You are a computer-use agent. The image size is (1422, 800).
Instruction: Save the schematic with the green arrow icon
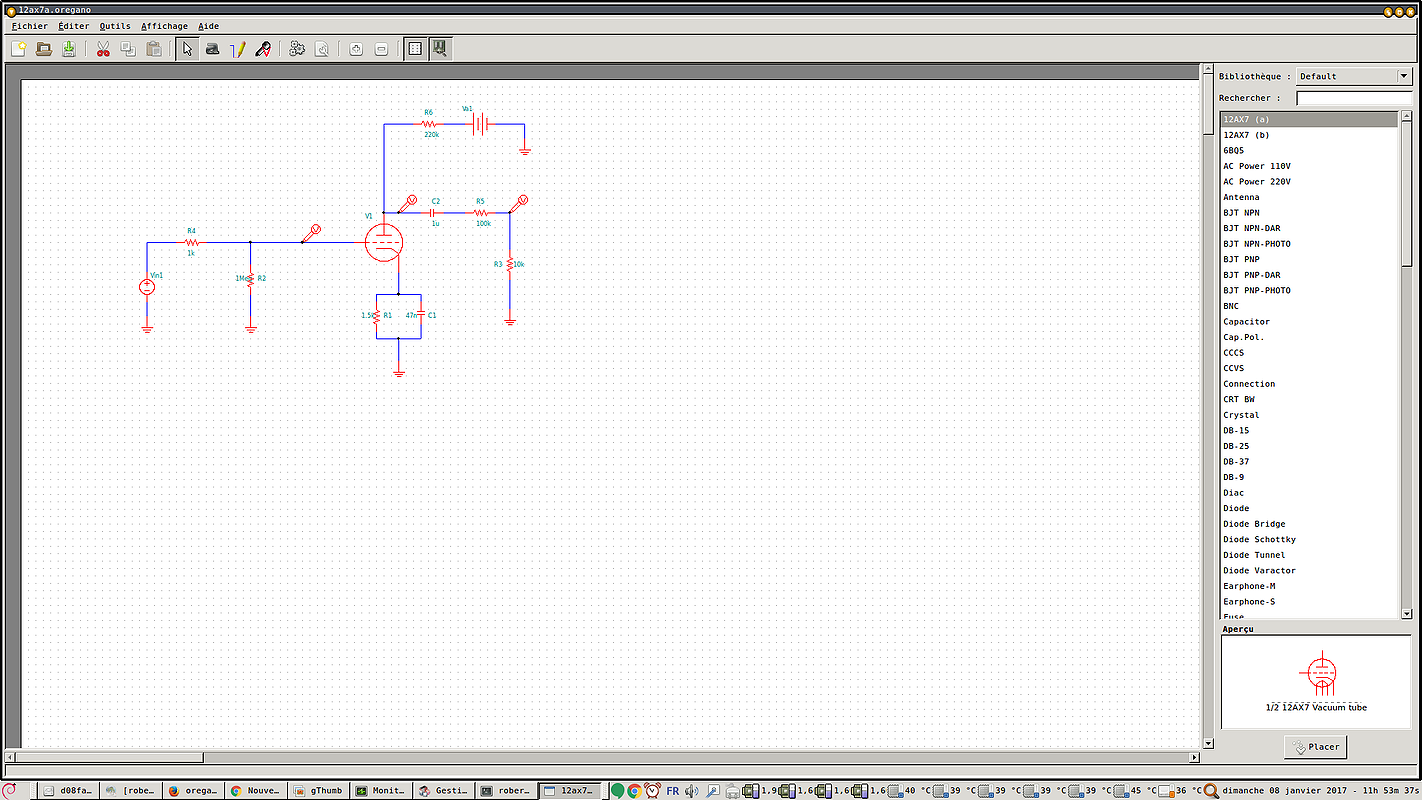[69, 49]
